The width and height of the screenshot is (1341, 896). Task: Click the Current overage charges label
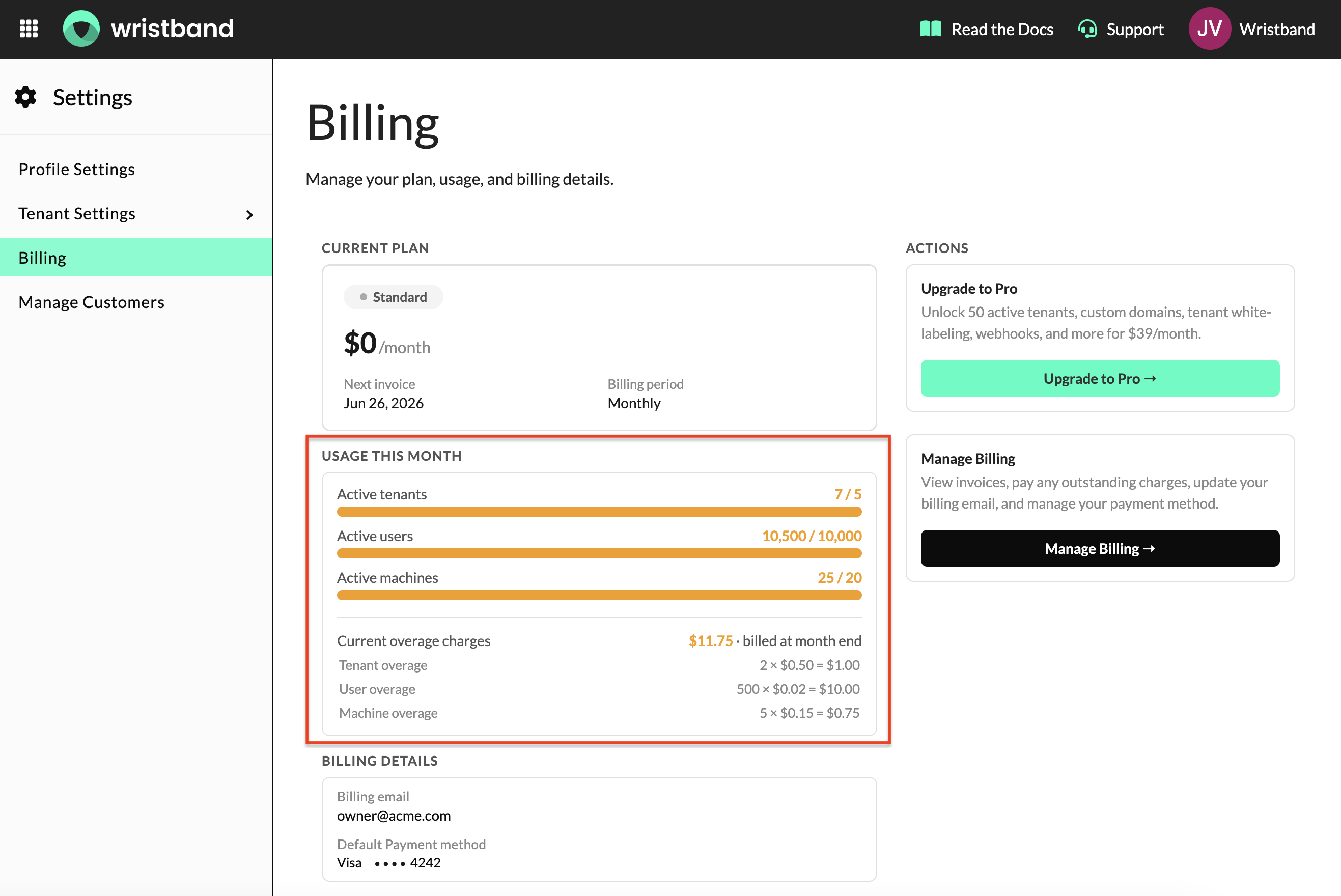pos(413,641)
